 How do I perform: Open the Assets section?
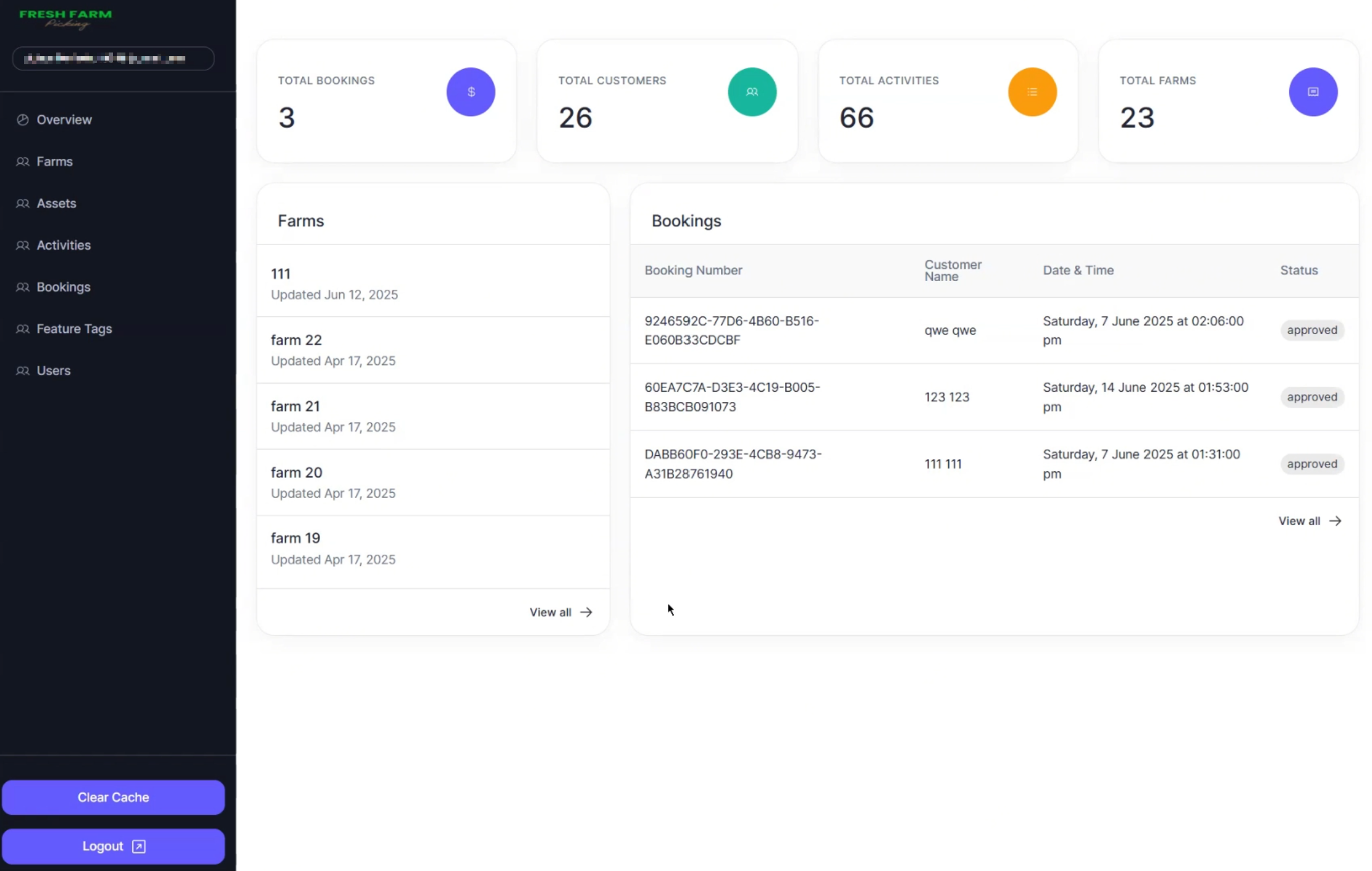56,203
